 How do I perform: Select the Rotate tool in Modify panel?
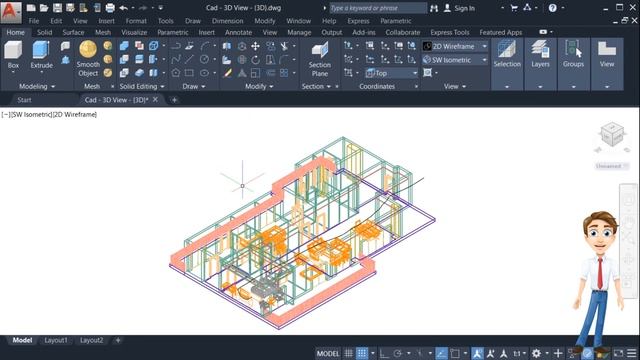coord(256,60)
